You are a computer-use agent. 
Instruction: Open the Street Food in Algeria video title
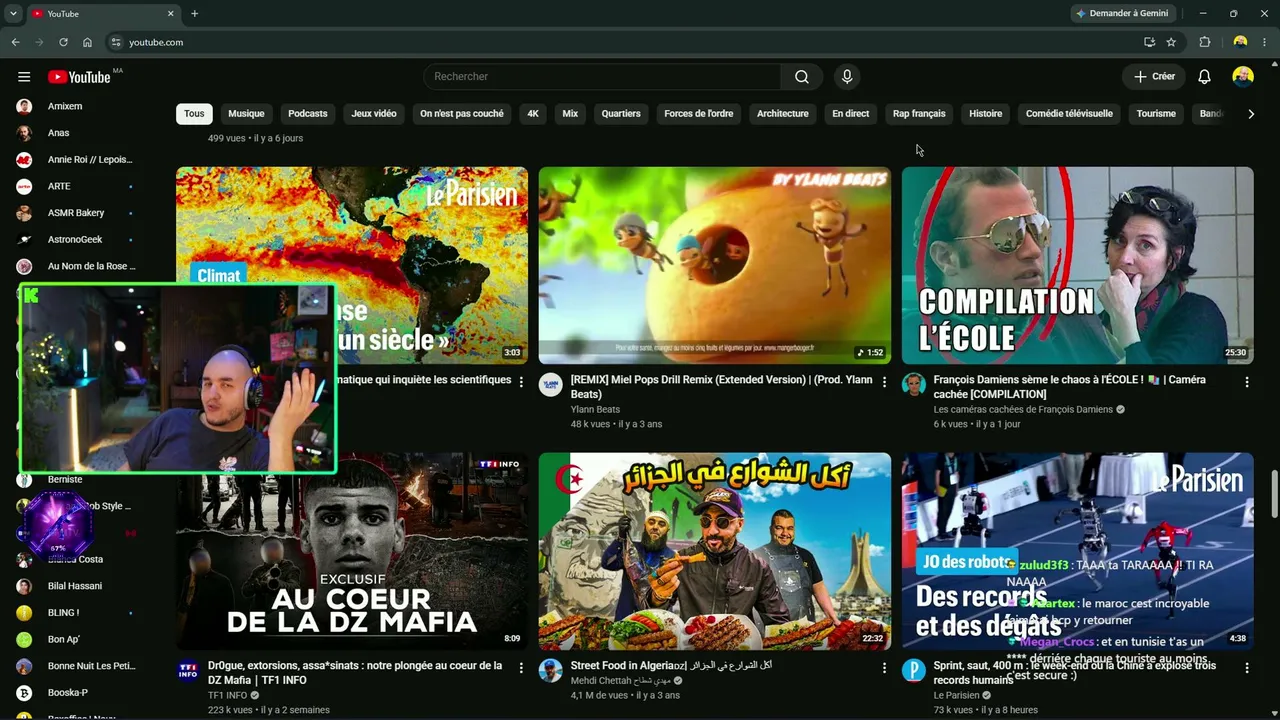[671, 666]
